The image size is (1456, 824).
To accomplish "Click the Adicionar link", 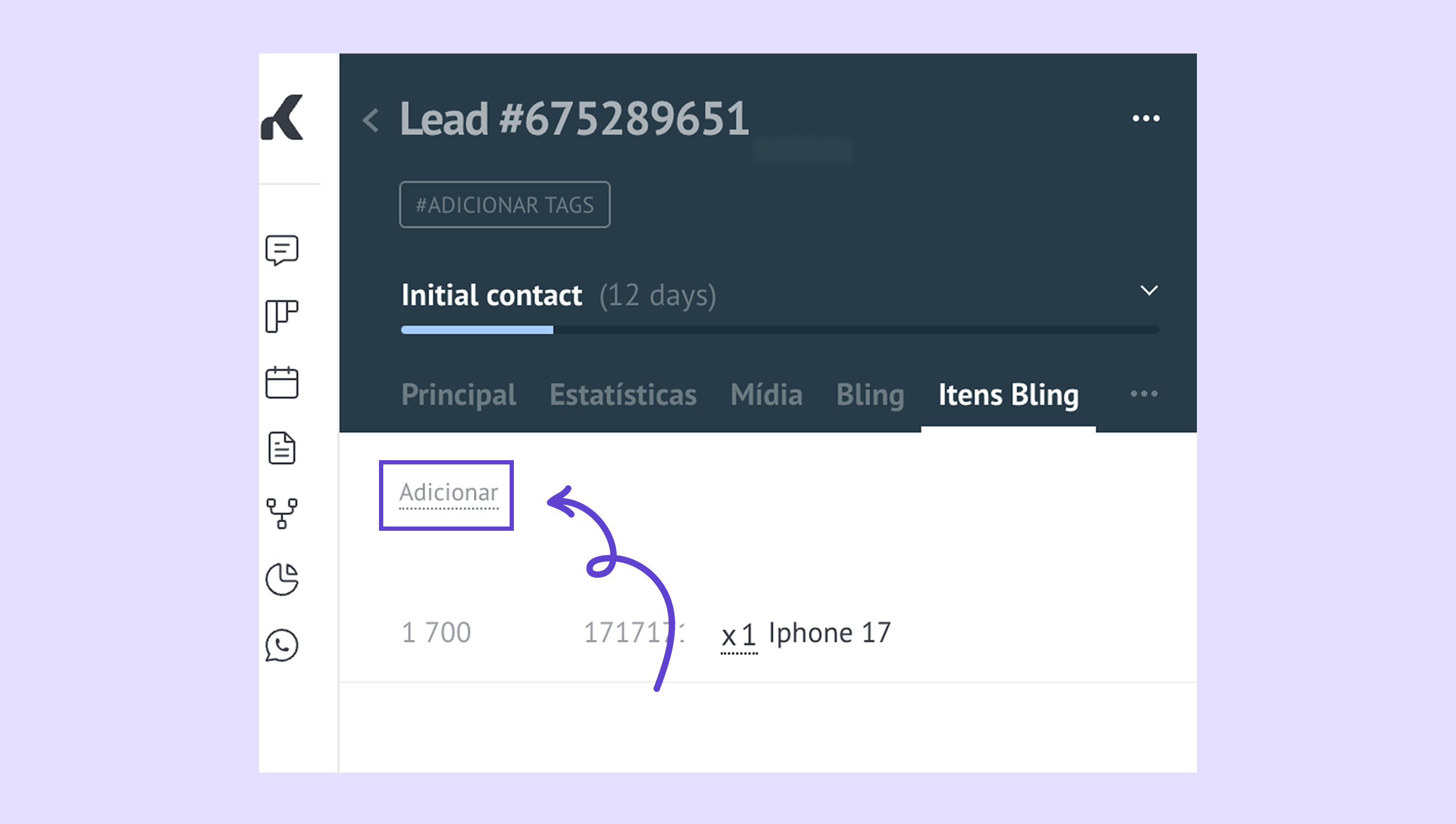I will pyautogui.click(x=449, y=493).
